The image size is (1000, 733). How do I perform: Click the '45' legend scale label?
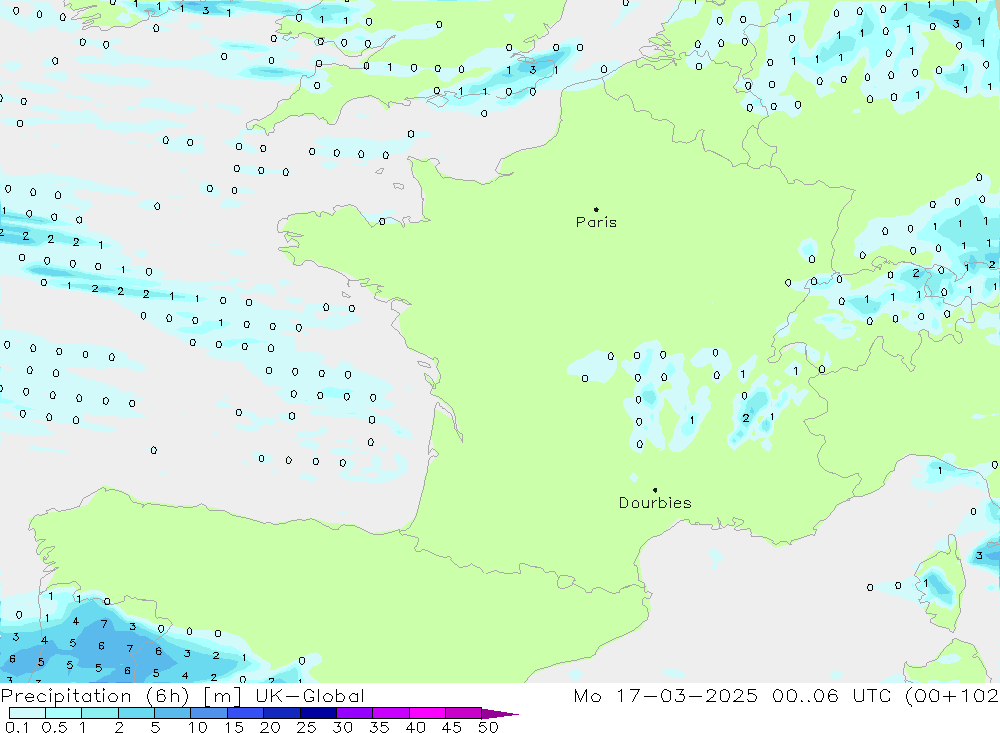452,727
